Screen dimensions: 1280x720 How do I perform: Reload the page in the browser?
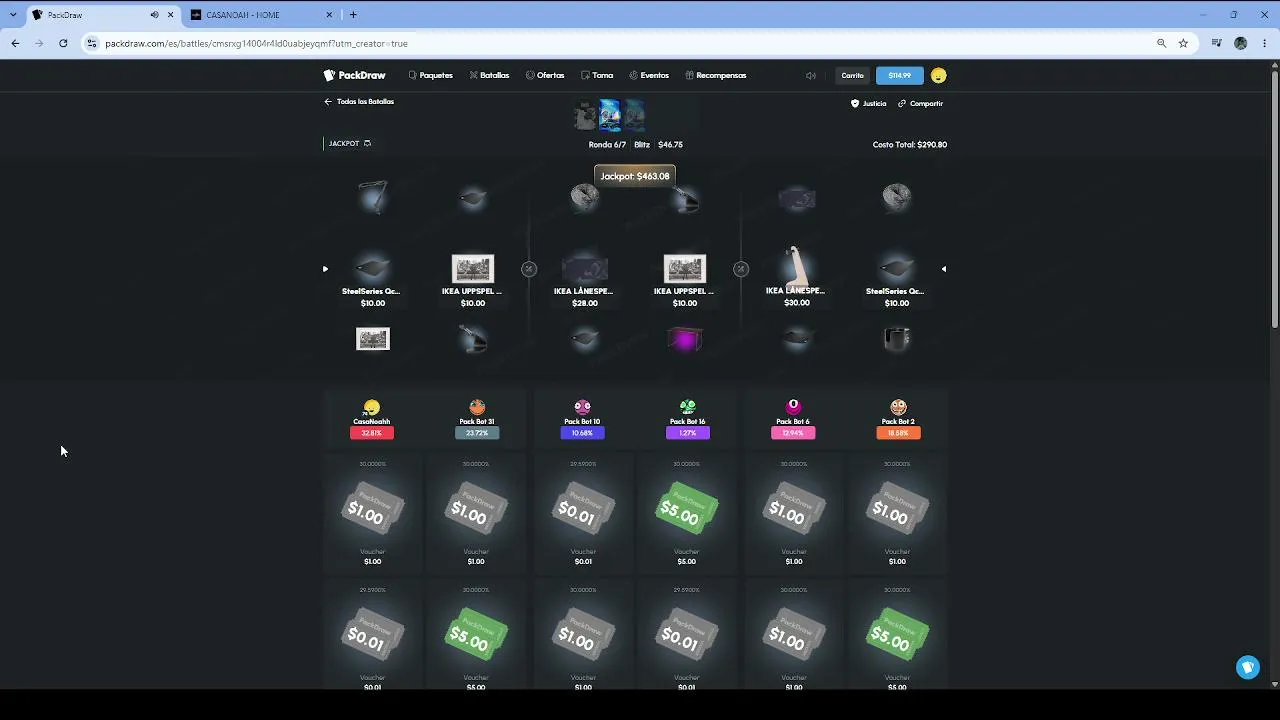[63, 43]
